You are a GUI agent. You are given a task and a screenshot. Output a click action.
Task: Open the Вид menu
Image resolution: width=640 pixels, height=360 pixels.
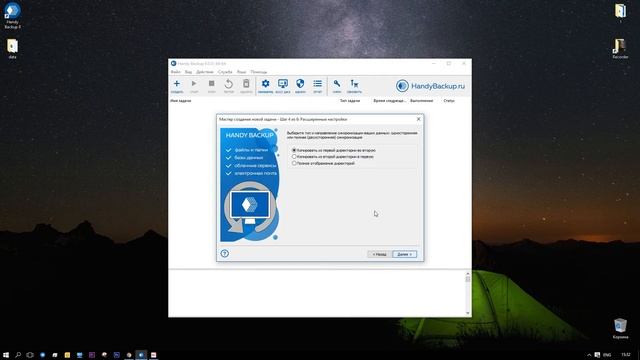point(188,72)
